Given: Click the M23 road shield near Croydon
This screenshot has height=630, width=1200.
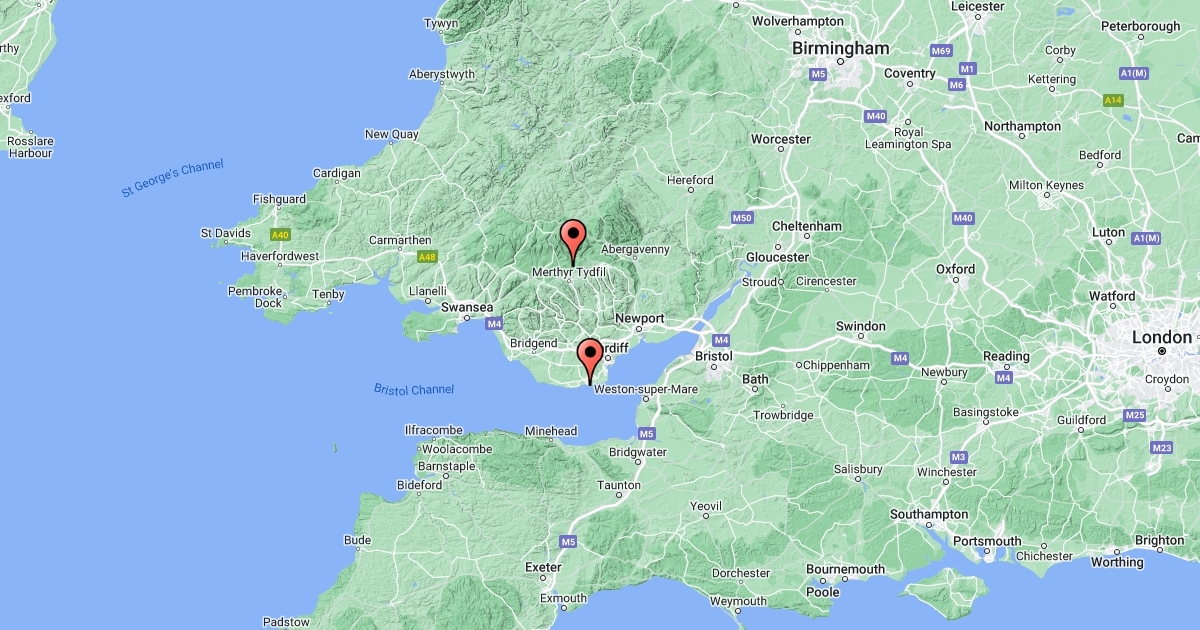Looking at the screenshot, I should (x=1161, y=448).
